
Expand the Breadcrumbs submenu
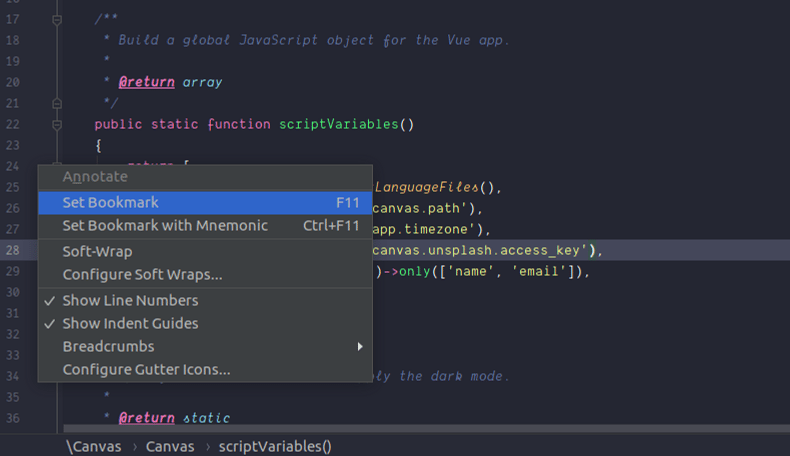(108, 346)
